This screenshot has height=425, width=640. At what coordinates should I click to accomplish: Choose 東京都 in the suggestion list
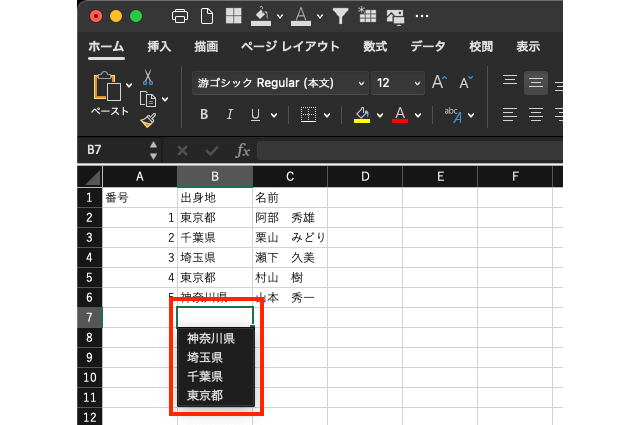point(205,395)
